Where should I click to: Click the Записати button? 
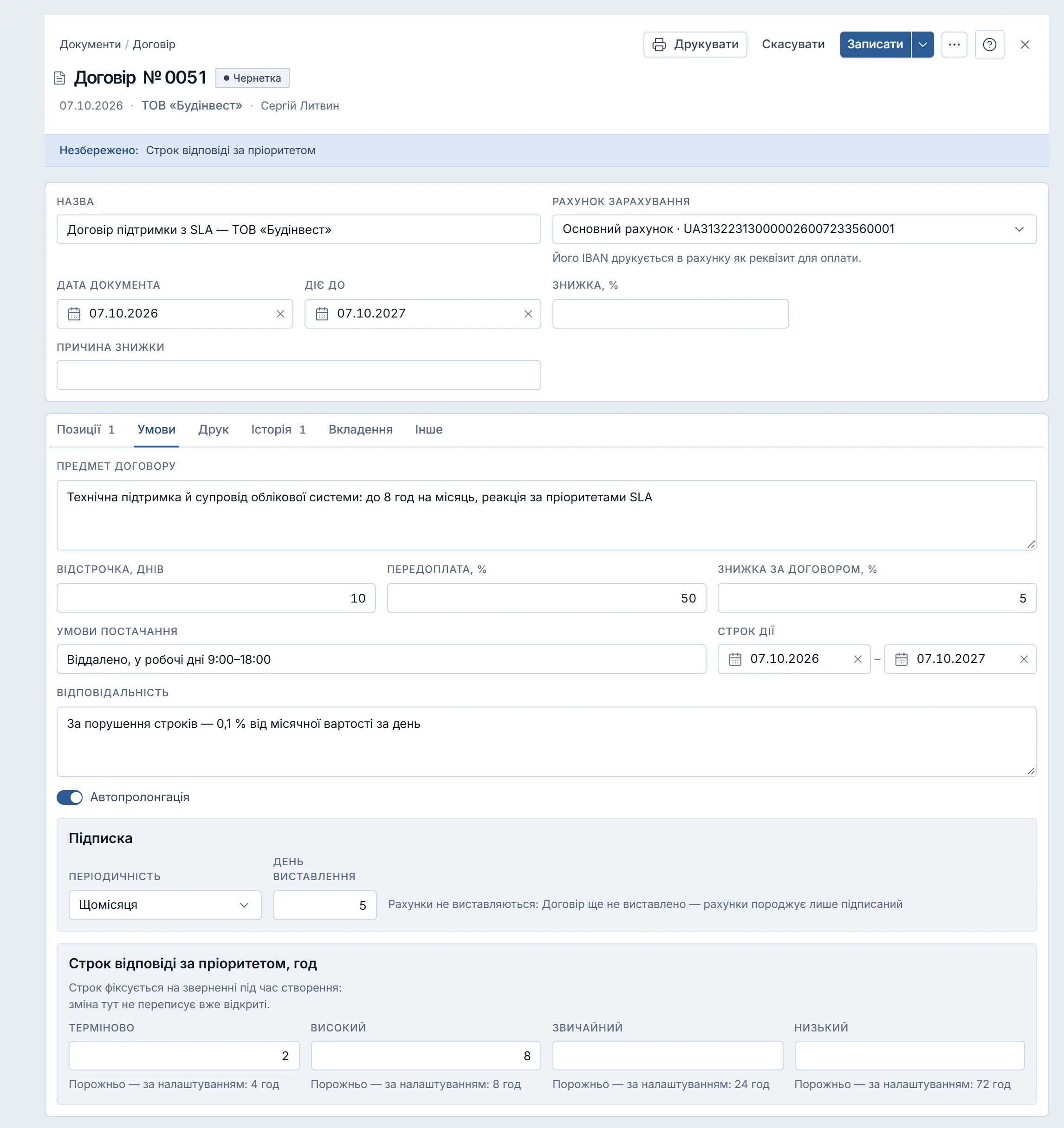click(875, 44)
